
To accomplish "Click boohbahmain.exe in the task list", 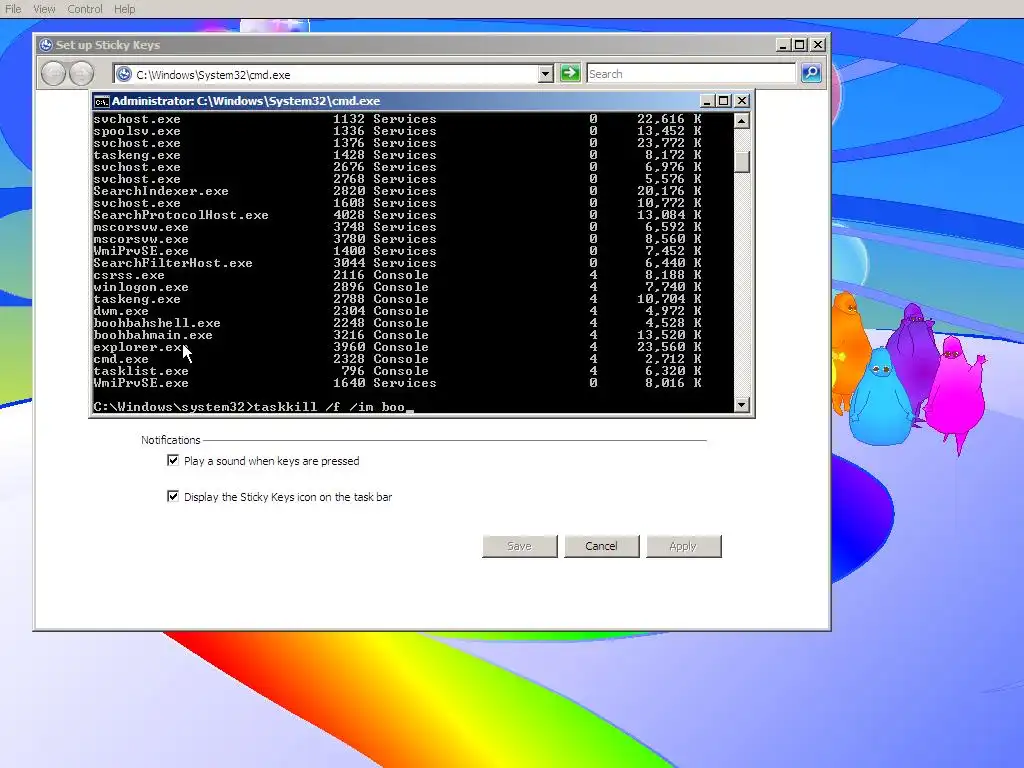I will coord(153,335).
